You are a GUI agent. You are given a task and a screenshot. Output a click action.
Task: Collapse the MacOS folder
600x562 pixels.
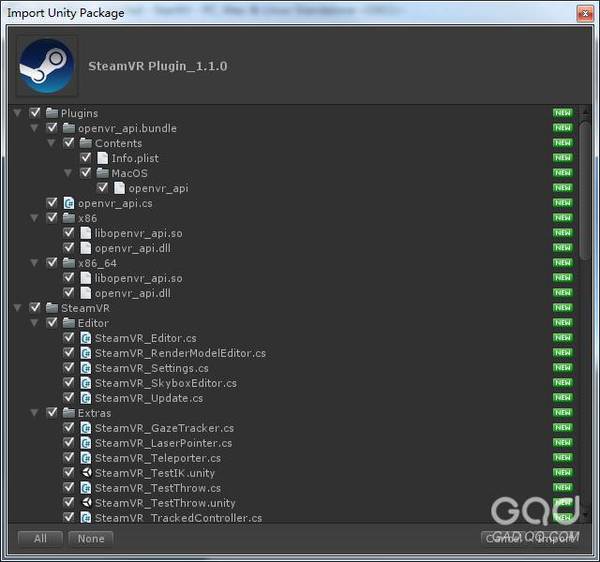click(68, 173)
